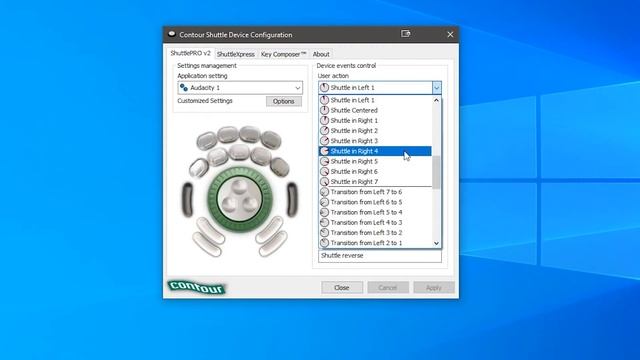Collapse the User action dropdown arrow
Image resolution: width=640 pixels, height=360 pixels.
click(437, 88)
